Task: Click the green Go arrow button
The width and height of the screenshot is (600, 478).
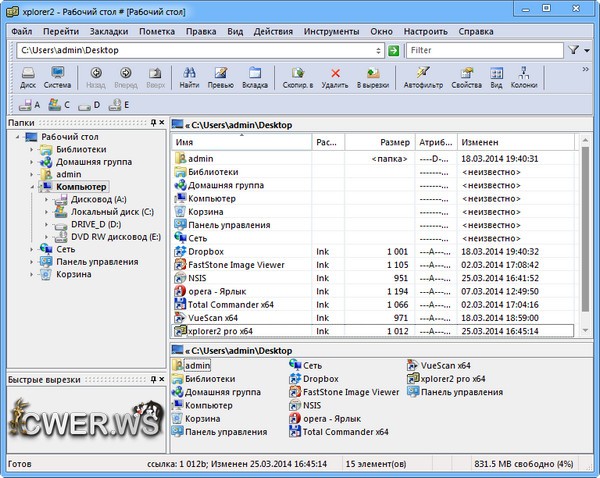Action: coord(393,49)
